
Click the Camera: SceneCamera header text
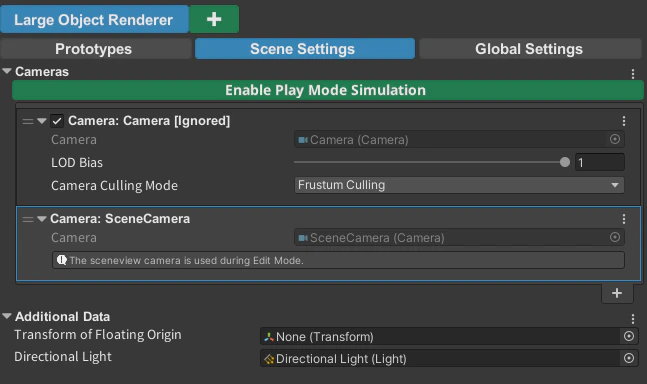click(x=120, y=219)
